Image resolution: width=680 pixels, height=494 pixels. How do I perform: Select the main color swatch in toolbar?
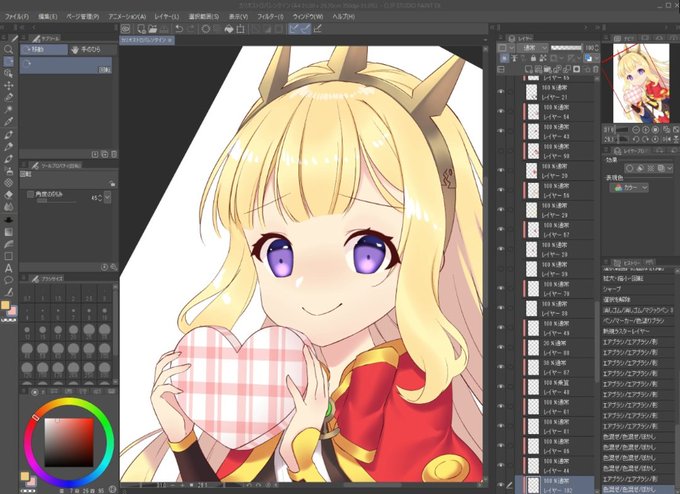tap(5, 305)
